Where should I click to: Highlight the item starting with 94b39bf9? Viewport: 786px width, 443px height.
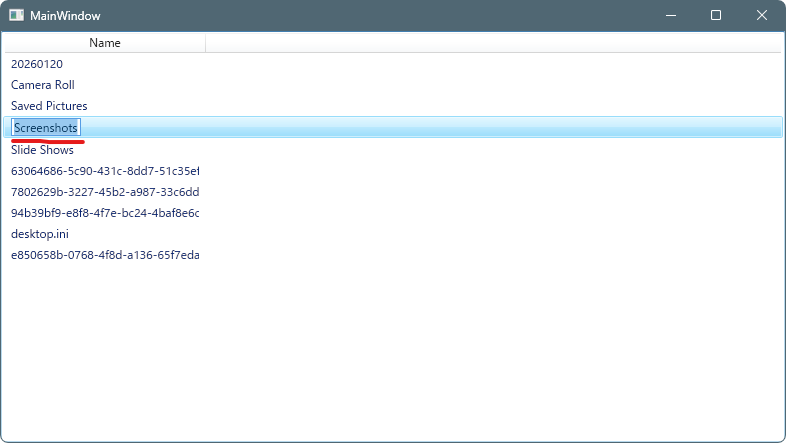[104, 213]
